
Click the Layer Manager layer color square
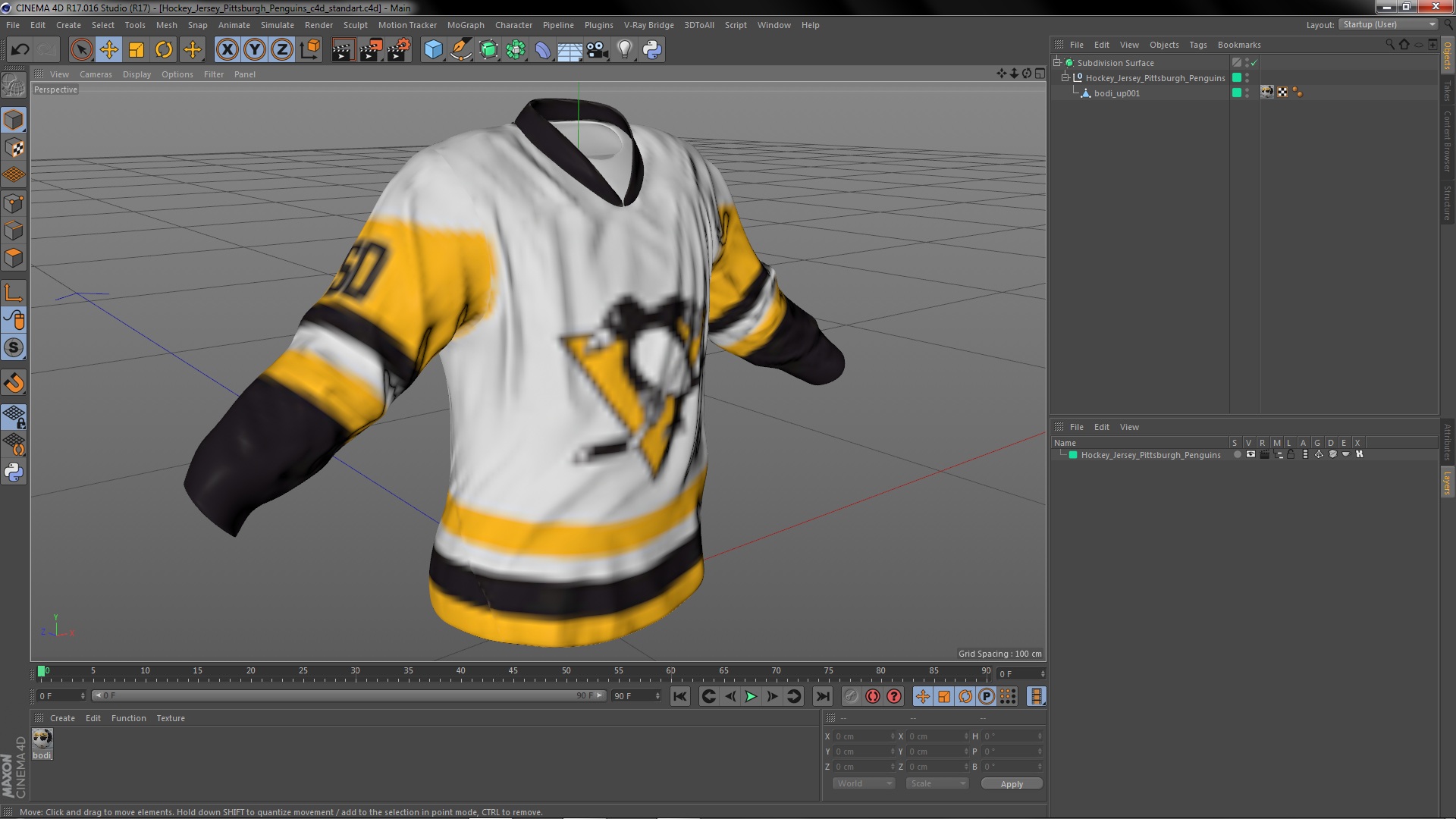point(1073,455)
